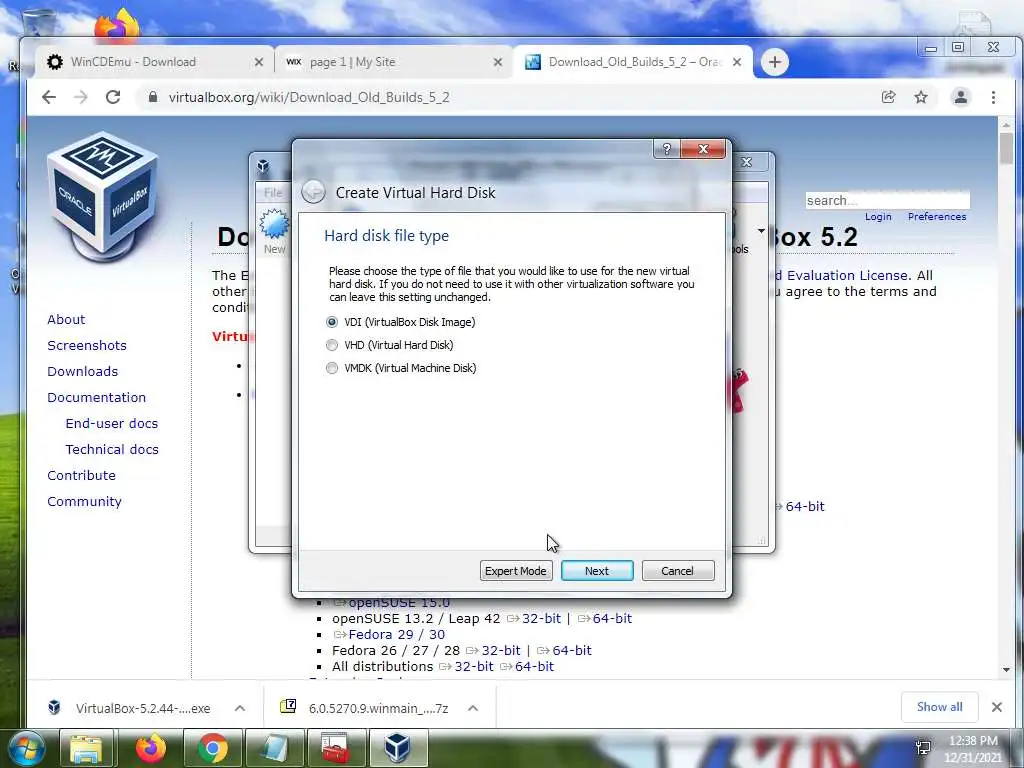Click the site lock icon in the address bar
Screen dimensions: 1024x768
[x=153, y=97]
